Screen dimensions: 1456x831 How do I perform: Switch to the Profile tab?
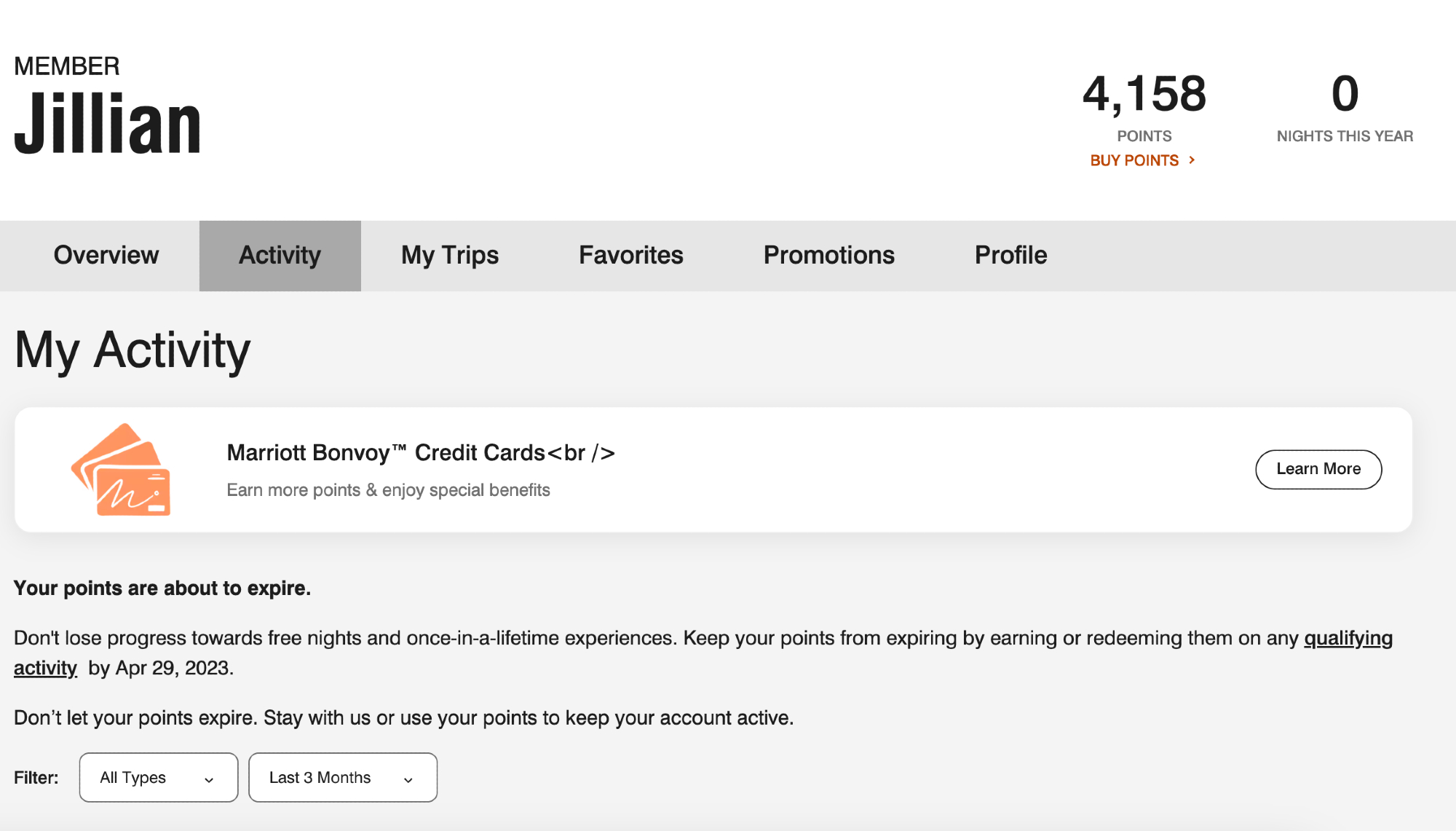[x=1010, y=256]
